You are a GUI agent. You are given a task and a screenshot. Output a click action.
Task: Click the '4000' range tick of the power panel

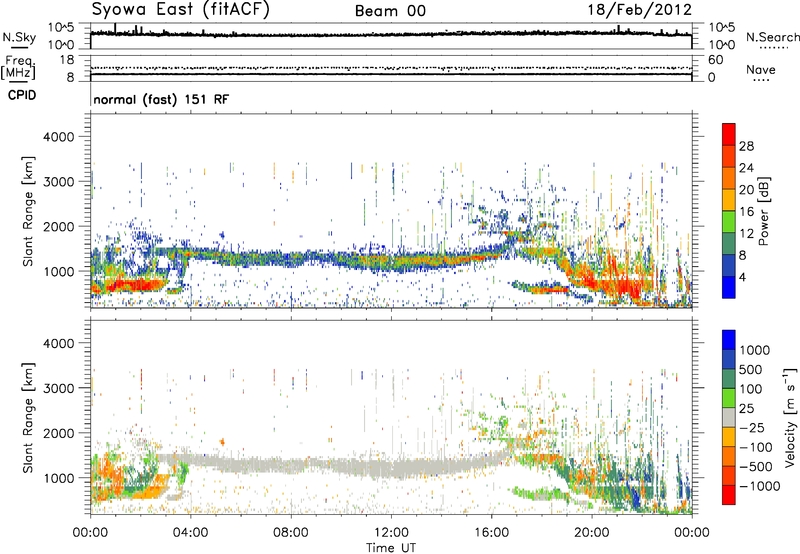click(x=58, y=137)
